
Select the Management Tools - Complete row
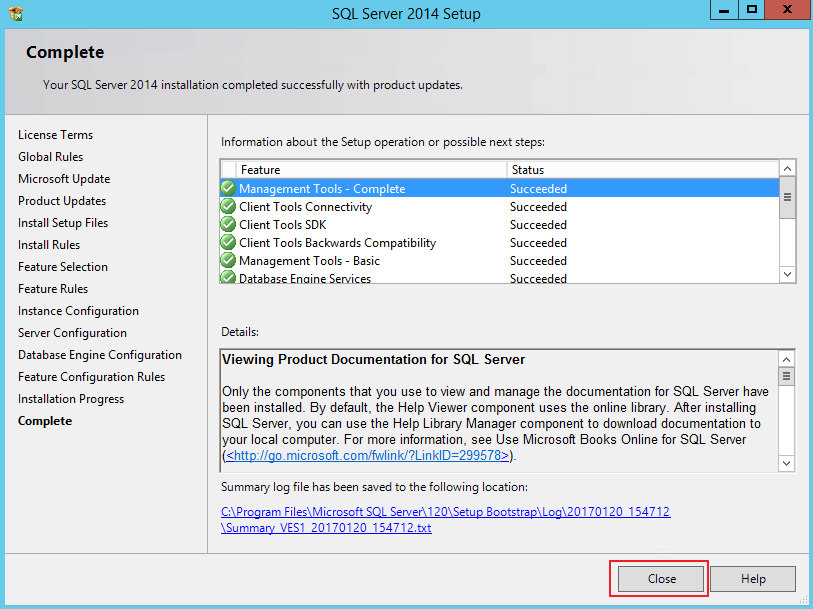coord(499,189)
